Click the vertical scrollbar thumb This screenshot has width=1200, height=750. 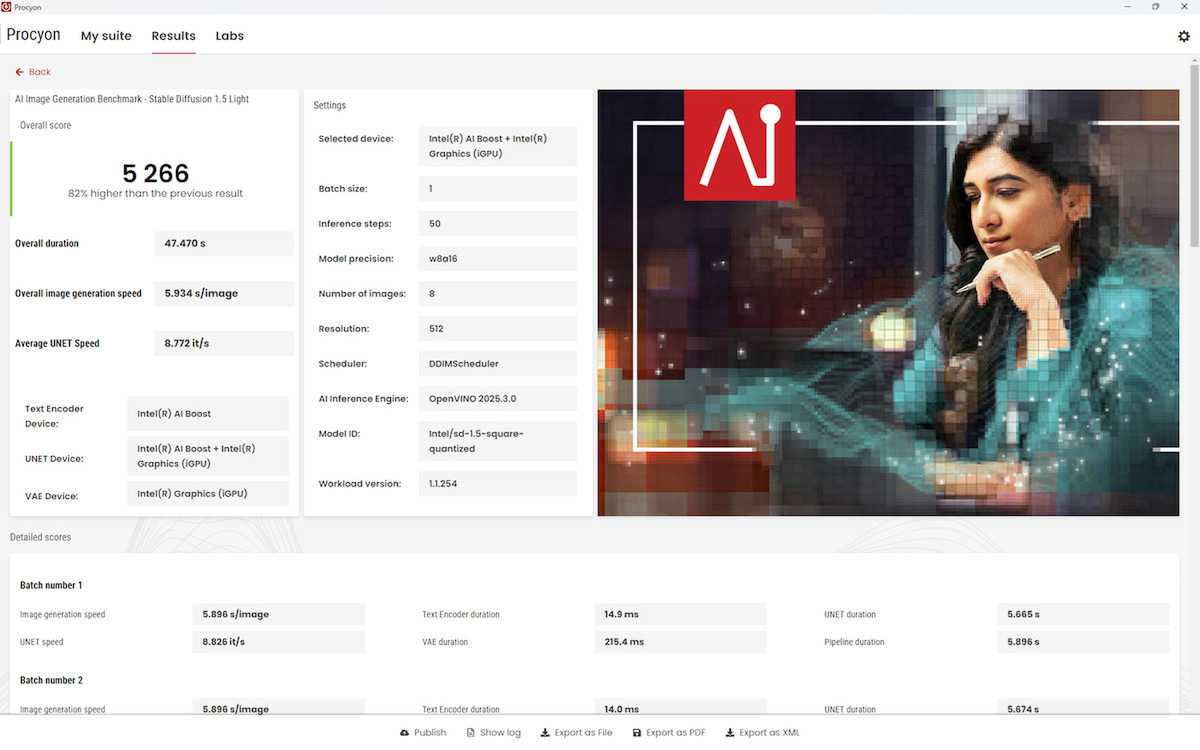(1194, 155)
